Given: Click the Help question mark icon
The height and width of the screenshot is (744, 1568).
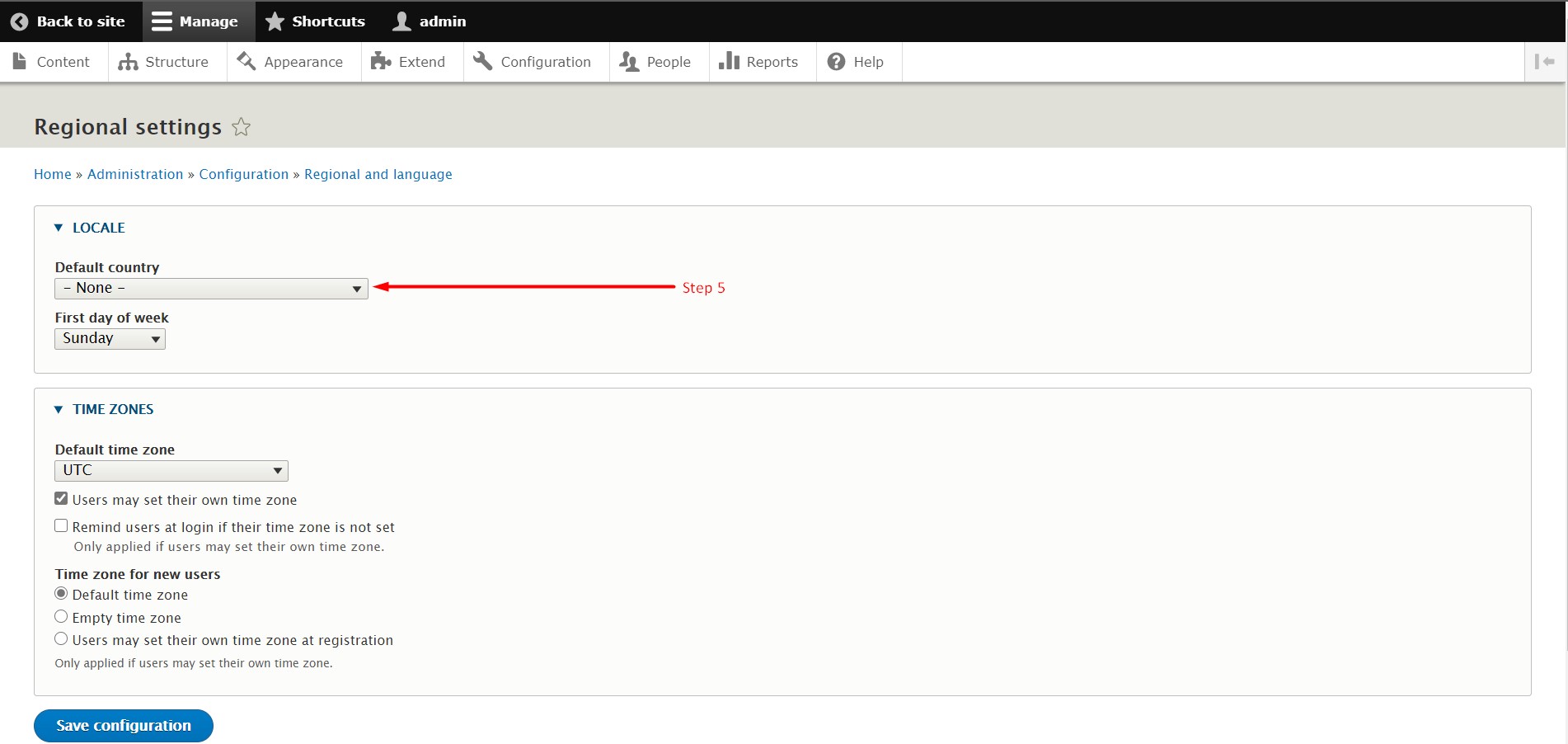Looking at the screenshot, I should [x=836, y=62].
